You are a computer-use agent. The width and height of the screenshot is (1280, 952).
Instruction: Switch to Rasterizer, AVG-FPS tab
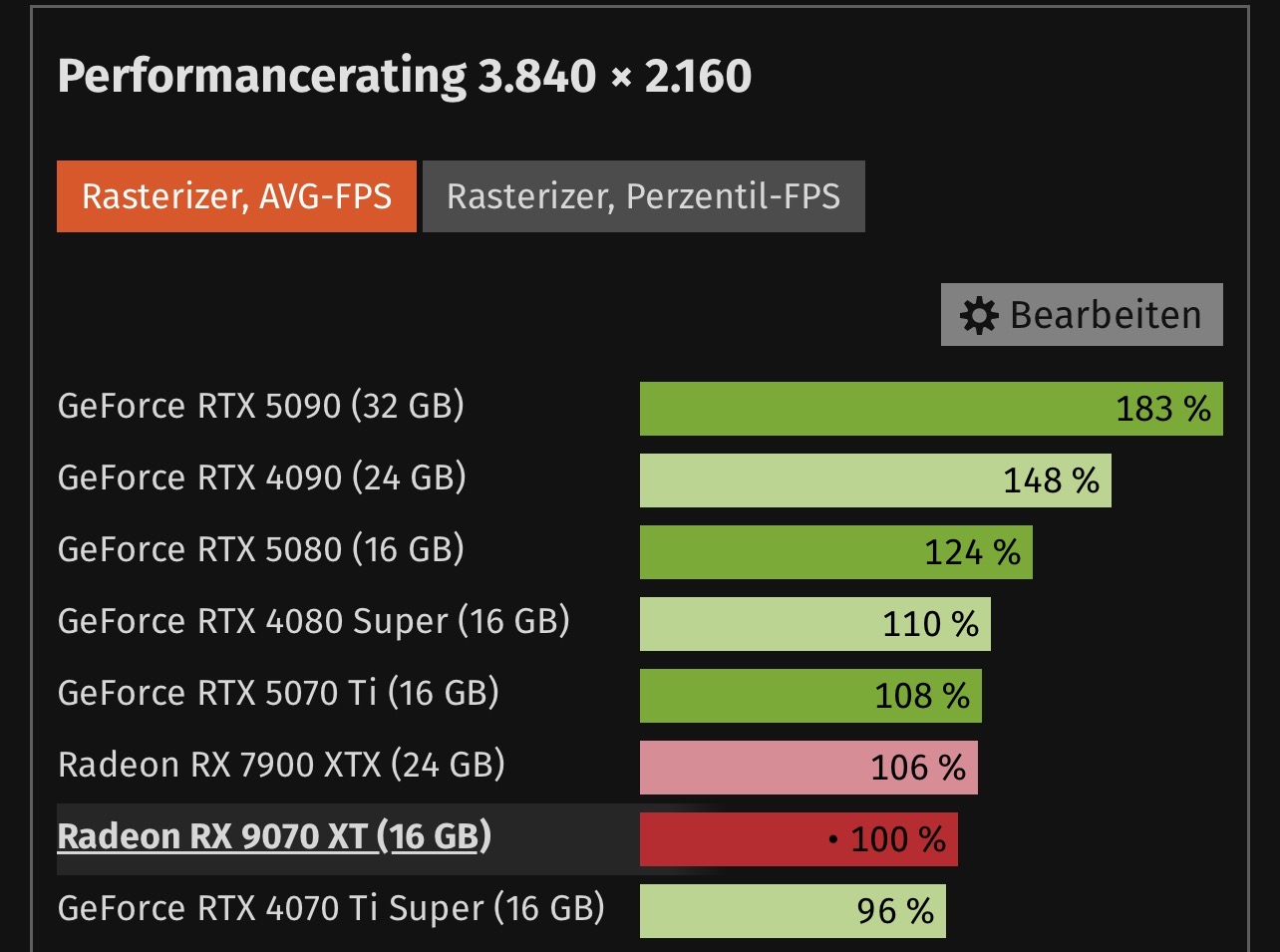[236, 196]
